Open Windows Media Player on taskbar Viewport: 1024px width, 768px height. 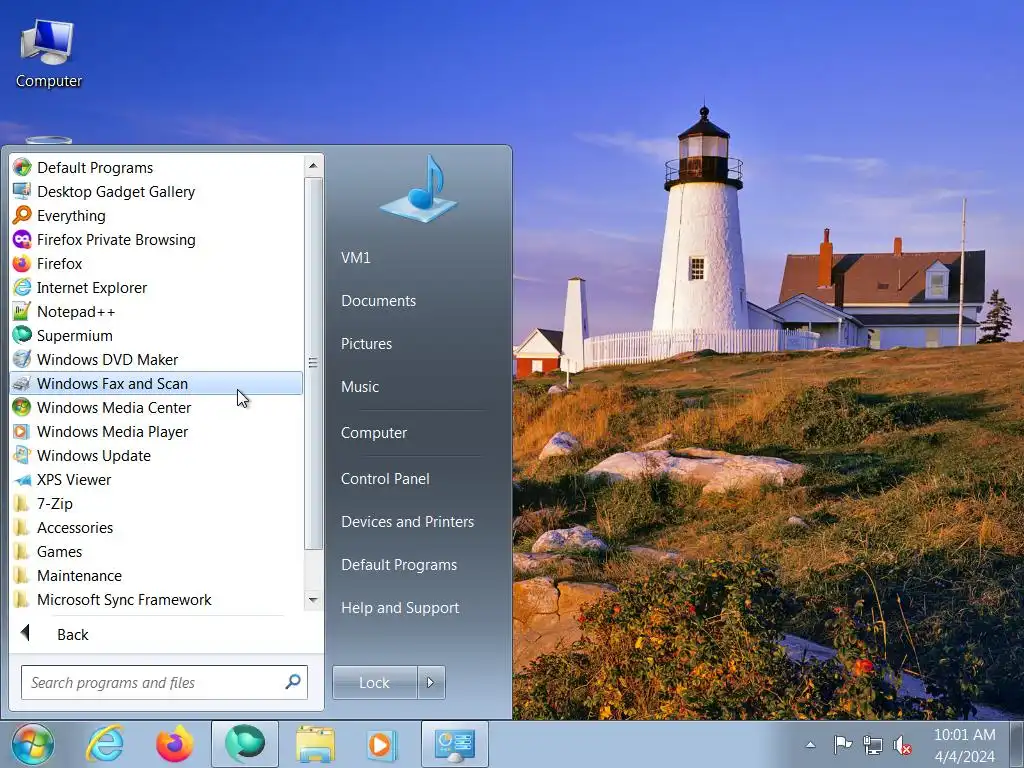(381, 744)
